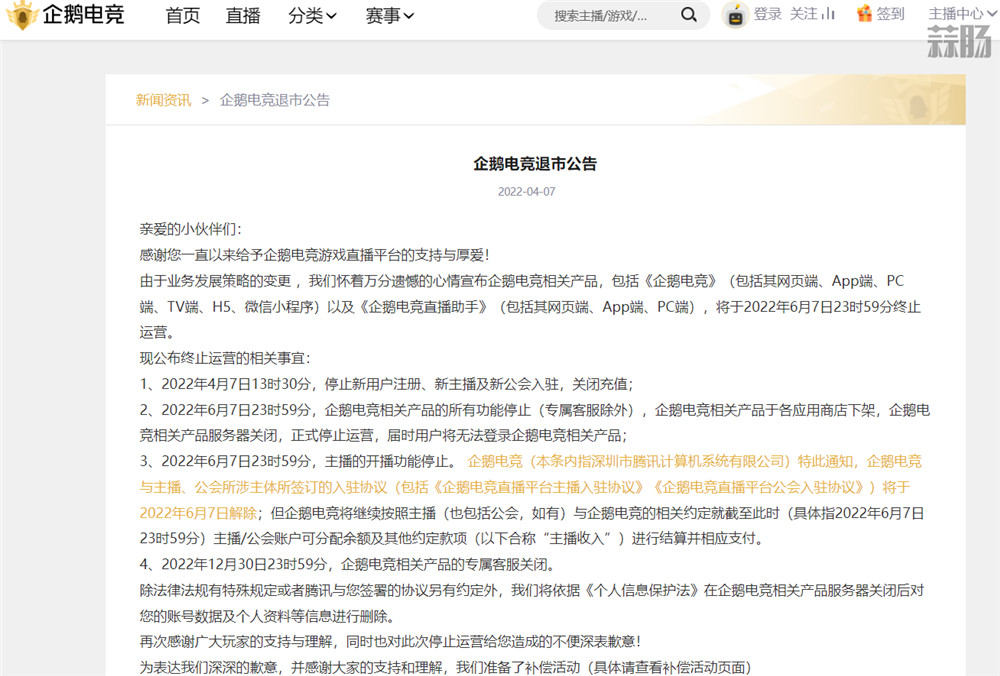Viewport: 1000px width, 676px height.
Task: Click the 关注 link
Action: [804, 13]
